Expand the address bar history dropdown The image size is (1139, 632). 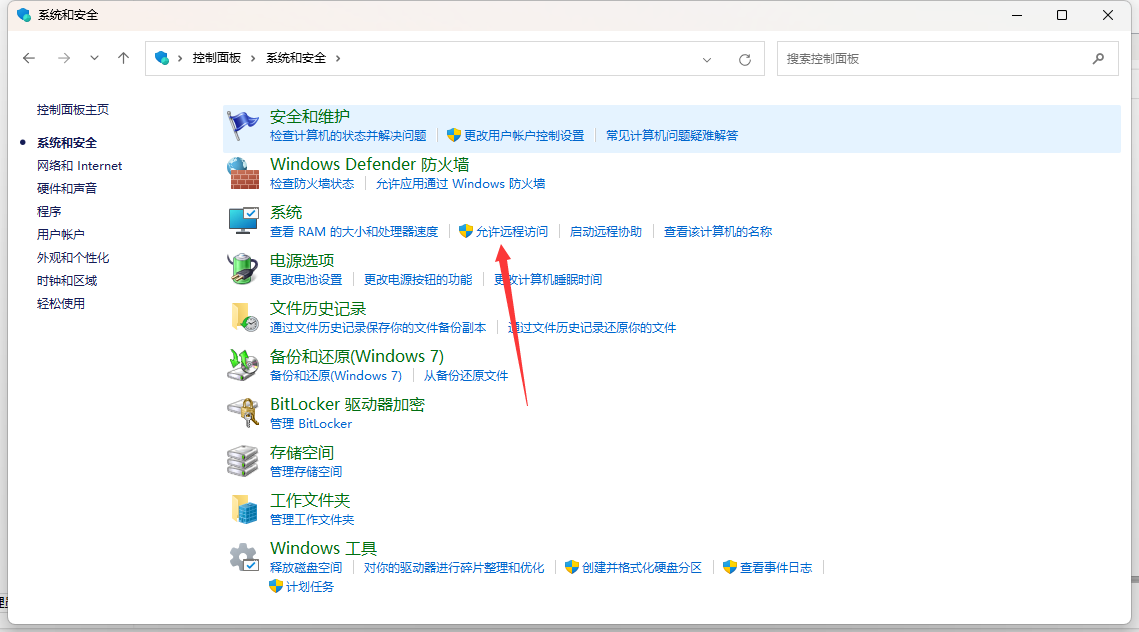pos(707,60)
